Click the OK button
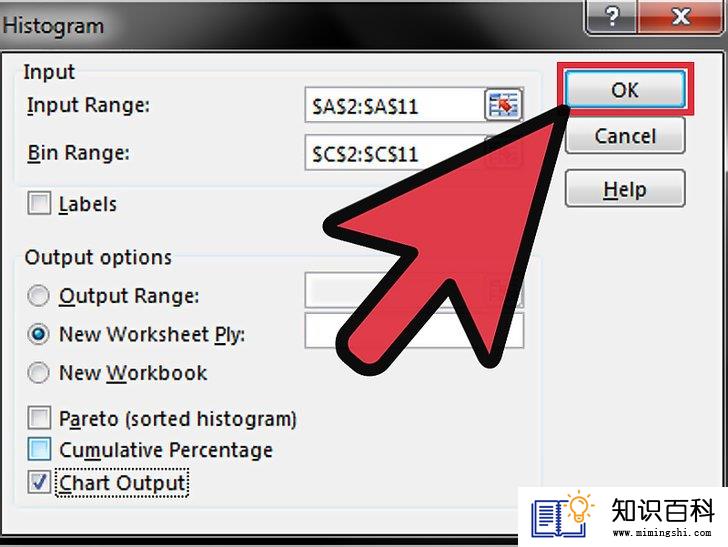The image size is (728, 547). (625, 90)
